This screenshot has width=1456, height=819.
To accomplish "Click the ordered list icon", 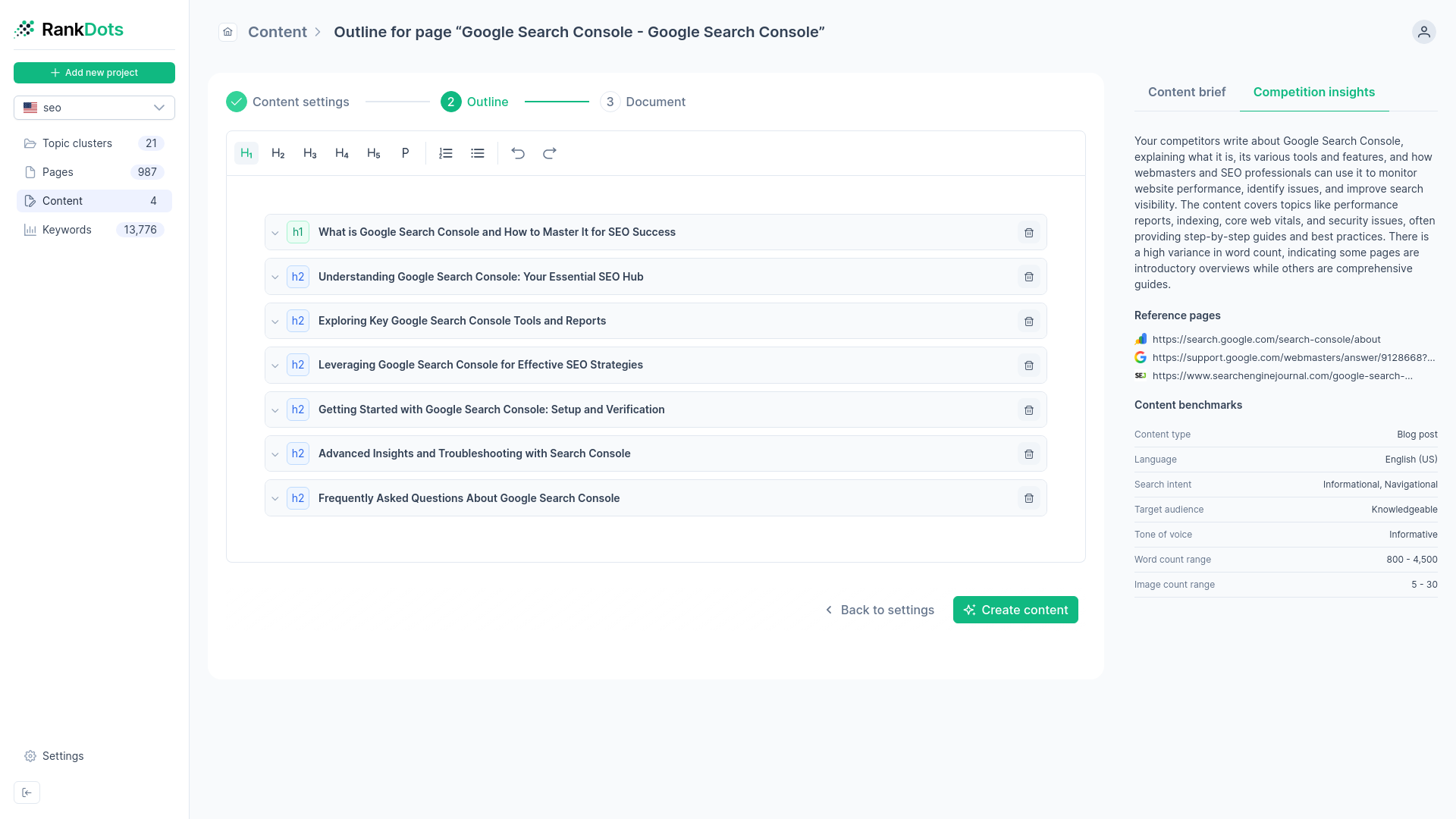I will coord(445,152).
